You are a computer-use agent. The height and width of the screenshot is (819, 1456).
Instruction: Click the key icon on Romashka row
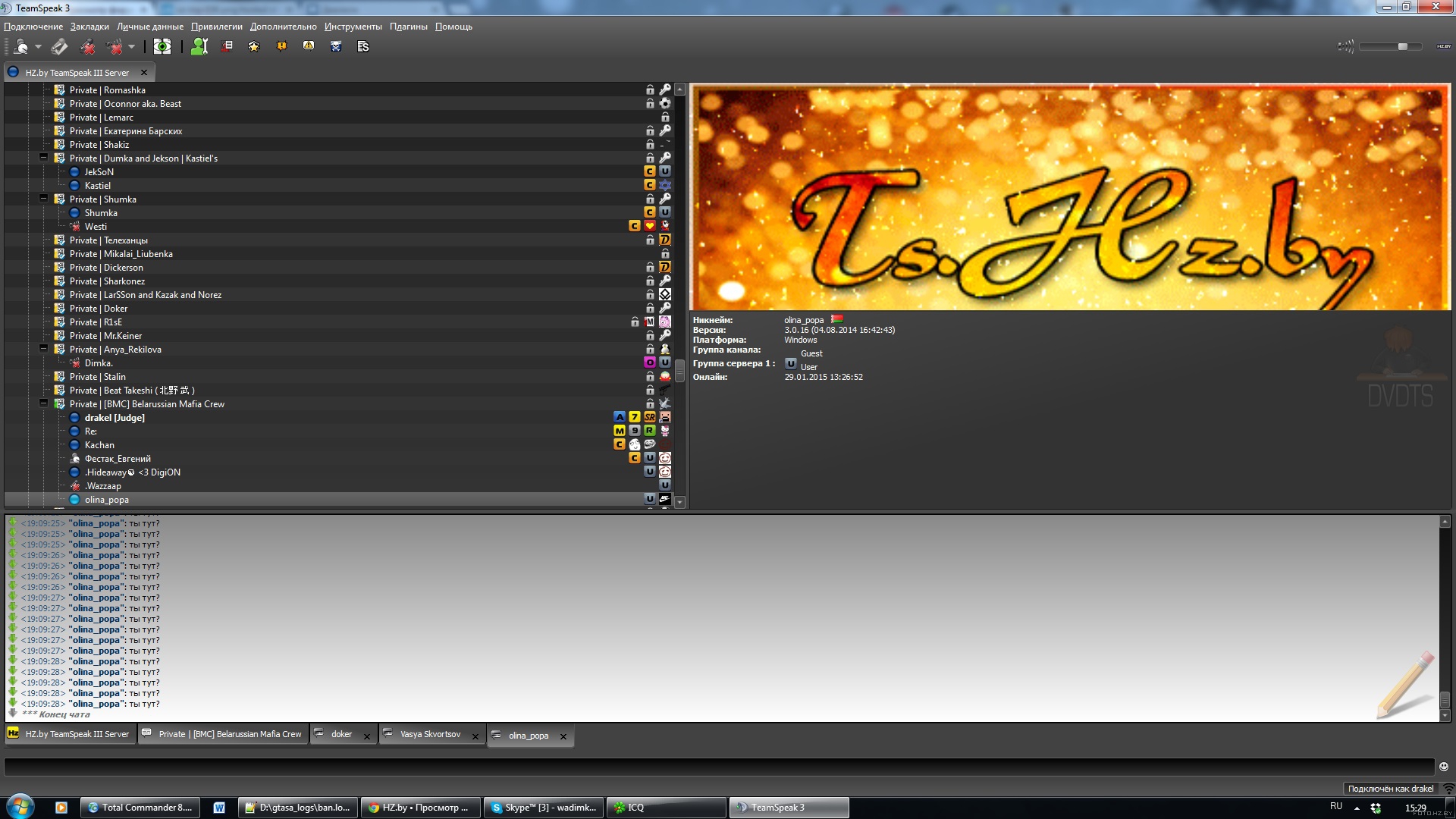(x=665, y=89)
